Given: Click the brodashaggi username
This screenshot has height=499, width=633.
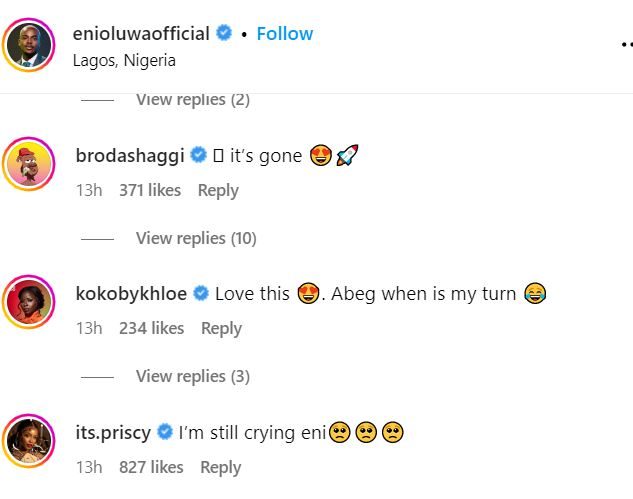Looking at the screenshot, I should click(x=129, y=155).
